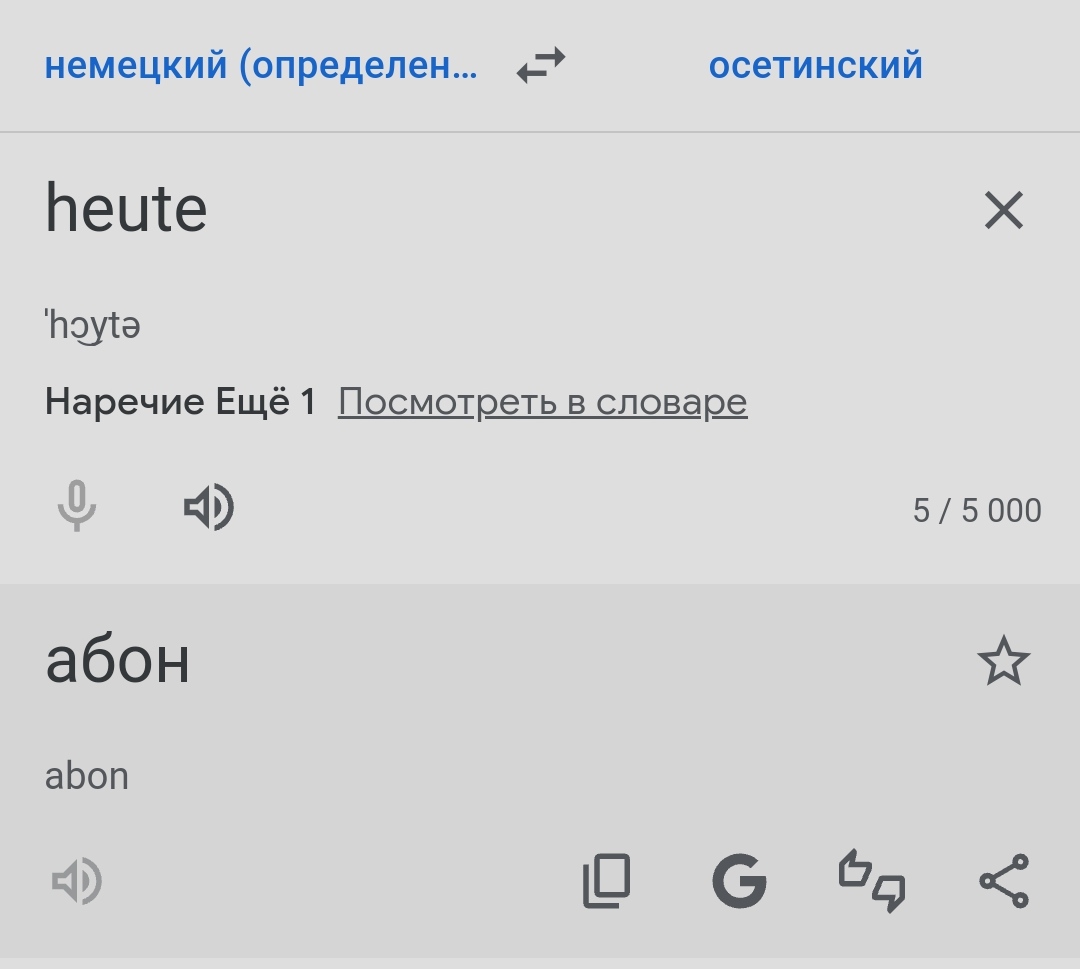Start voice input with microphone
This screenshot has width=1080, height=969.
pos(76,506)
